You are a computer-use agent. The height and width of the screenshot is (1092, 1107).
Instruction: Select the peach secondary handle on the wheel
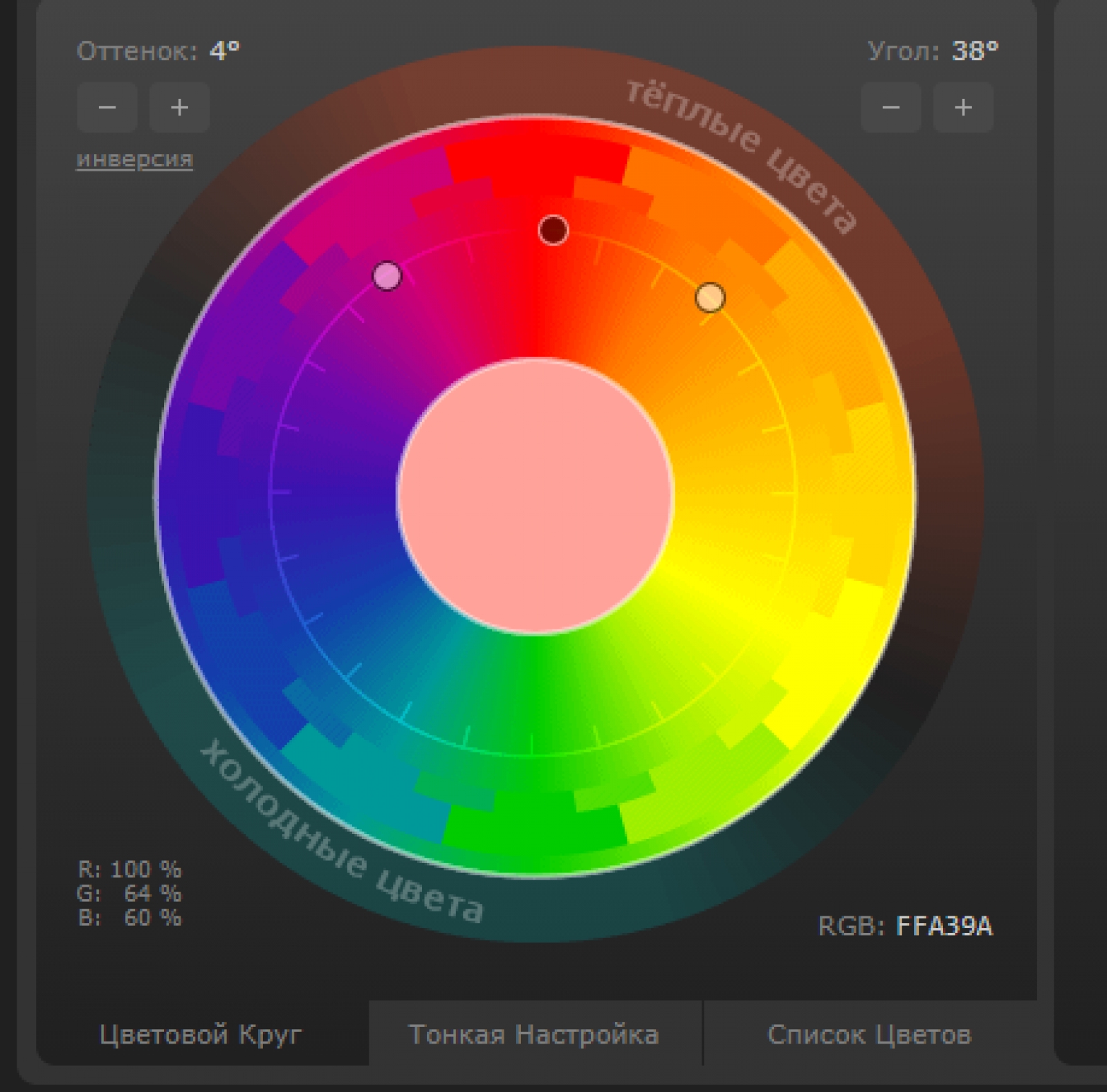pyautogui.click(x=710, y=297)
